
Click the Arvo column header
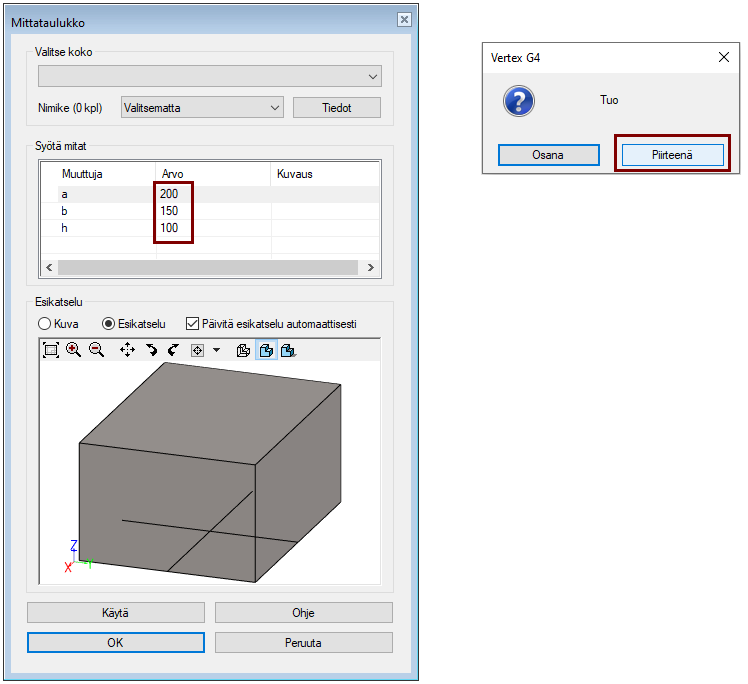point(212,174)
